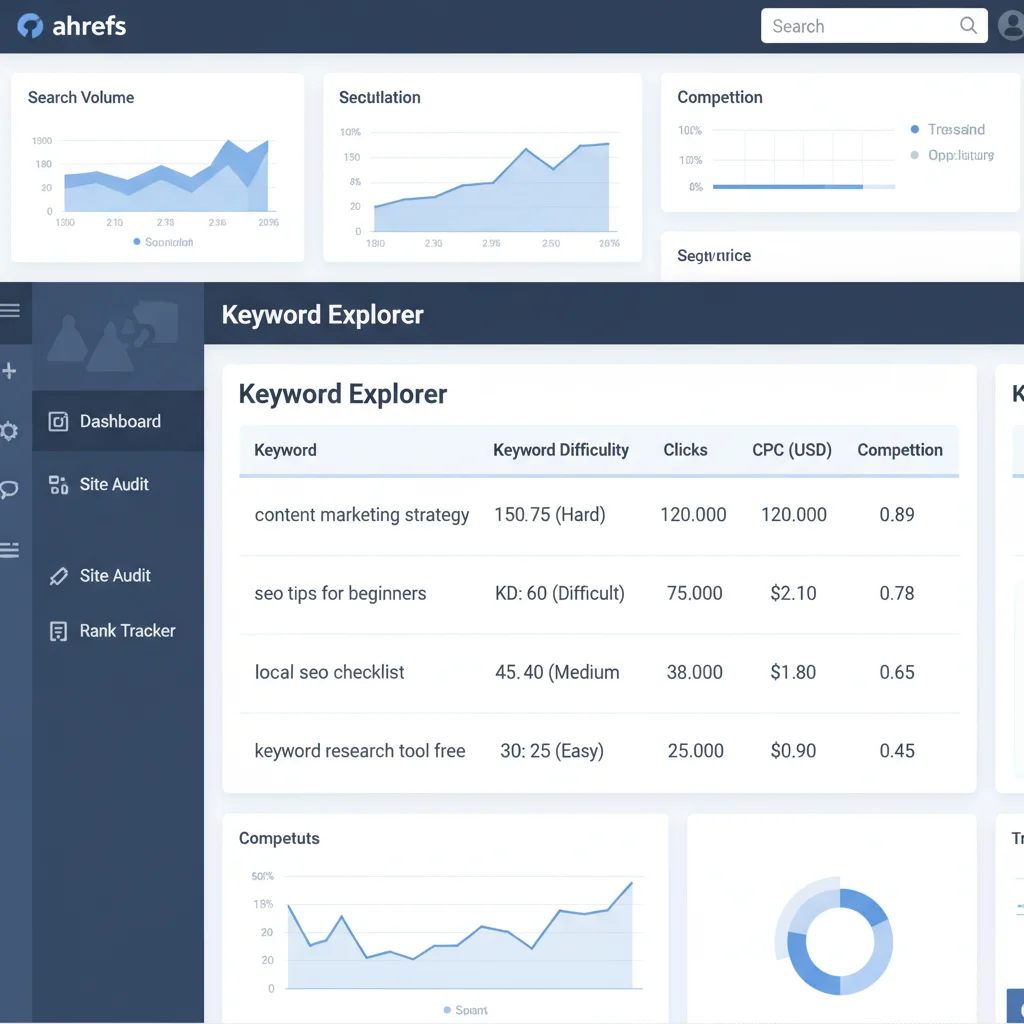Click the Segtvtrice card title
The image size is (1024, 1024).
point(714,255)
